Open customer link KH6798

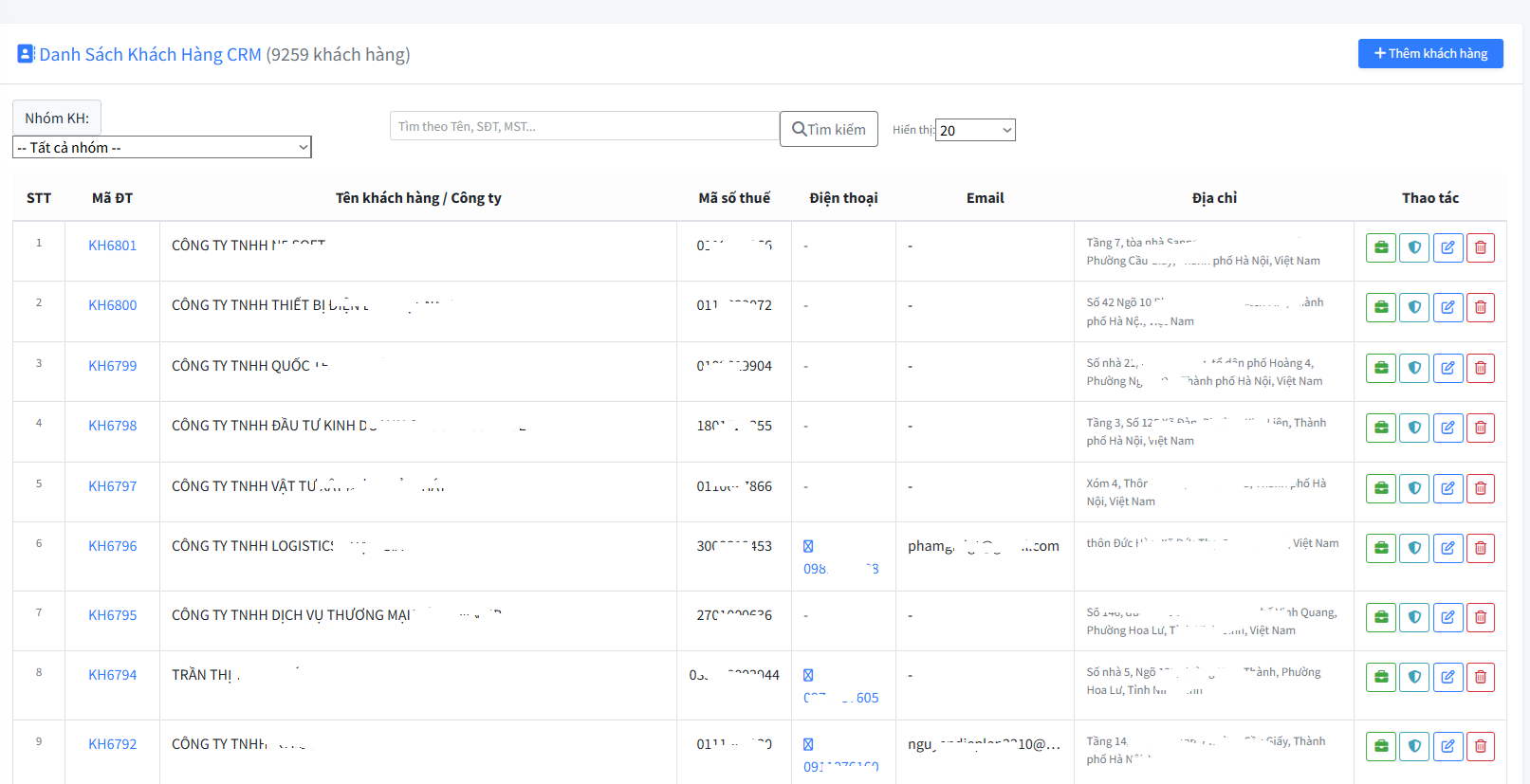pyautogui.click(x=113, y=426)
